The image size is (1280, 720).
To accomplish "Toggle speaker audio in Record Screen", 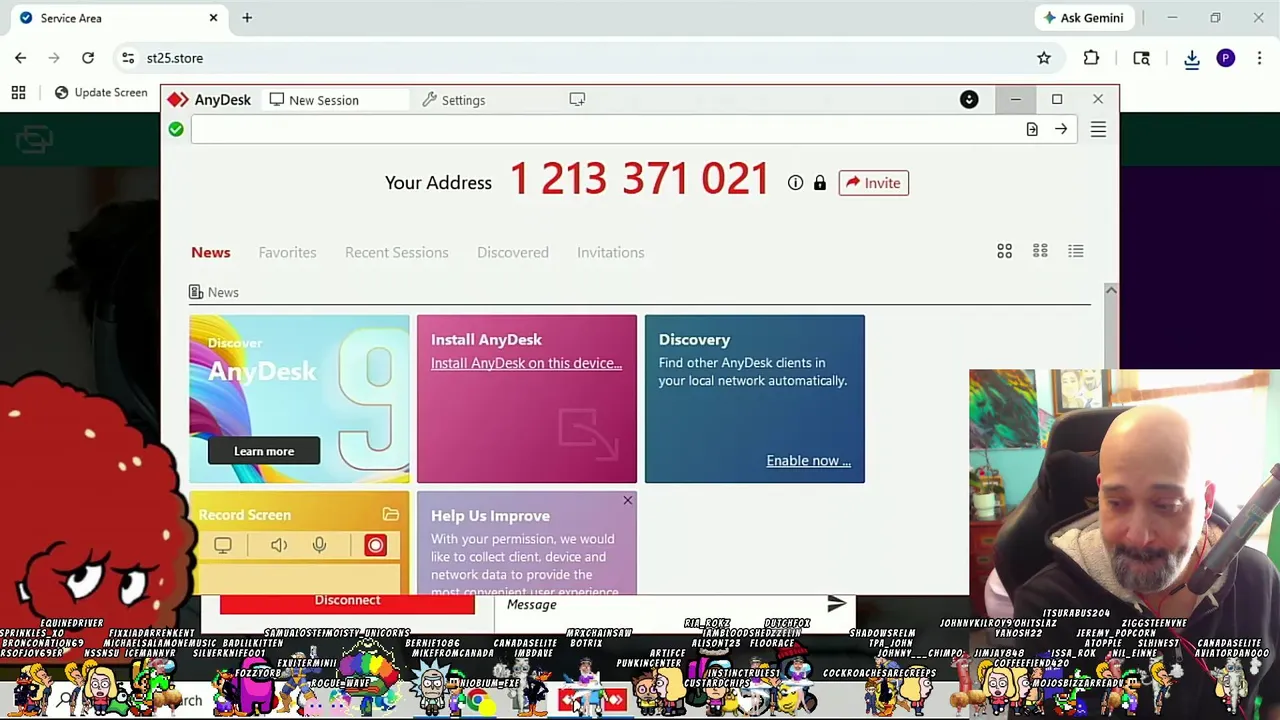I will [x=279, y=545].
